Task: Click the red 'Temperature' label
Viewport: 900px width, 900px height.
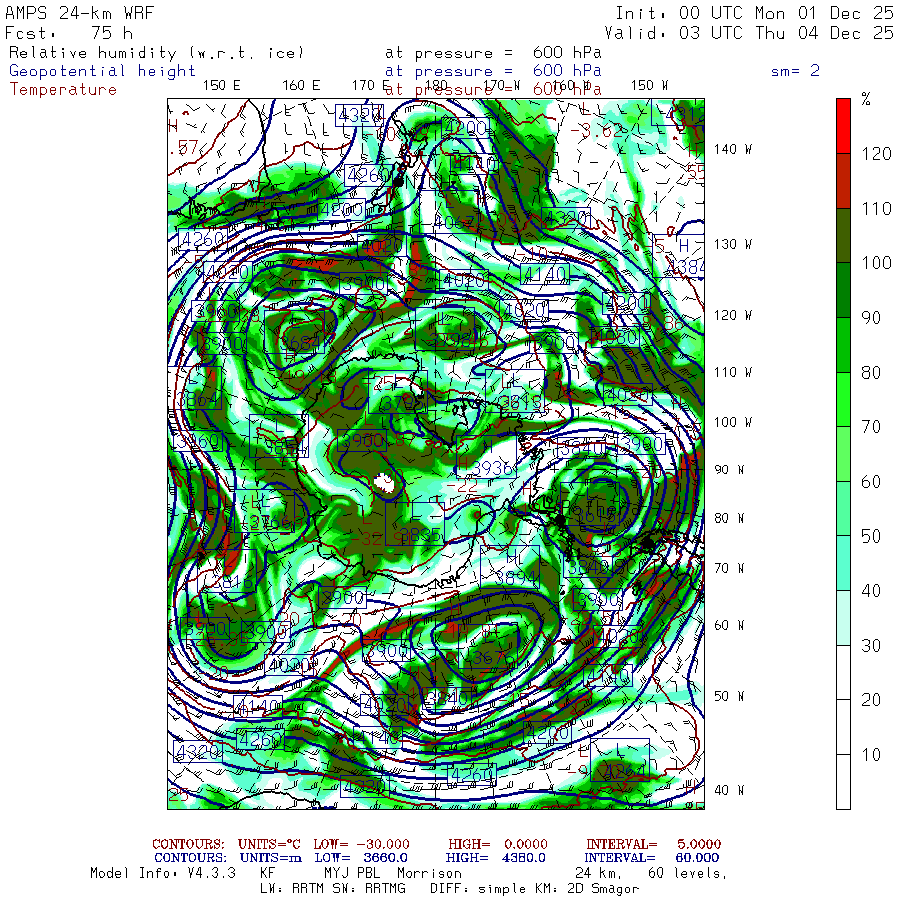Action: pos(63,90)
